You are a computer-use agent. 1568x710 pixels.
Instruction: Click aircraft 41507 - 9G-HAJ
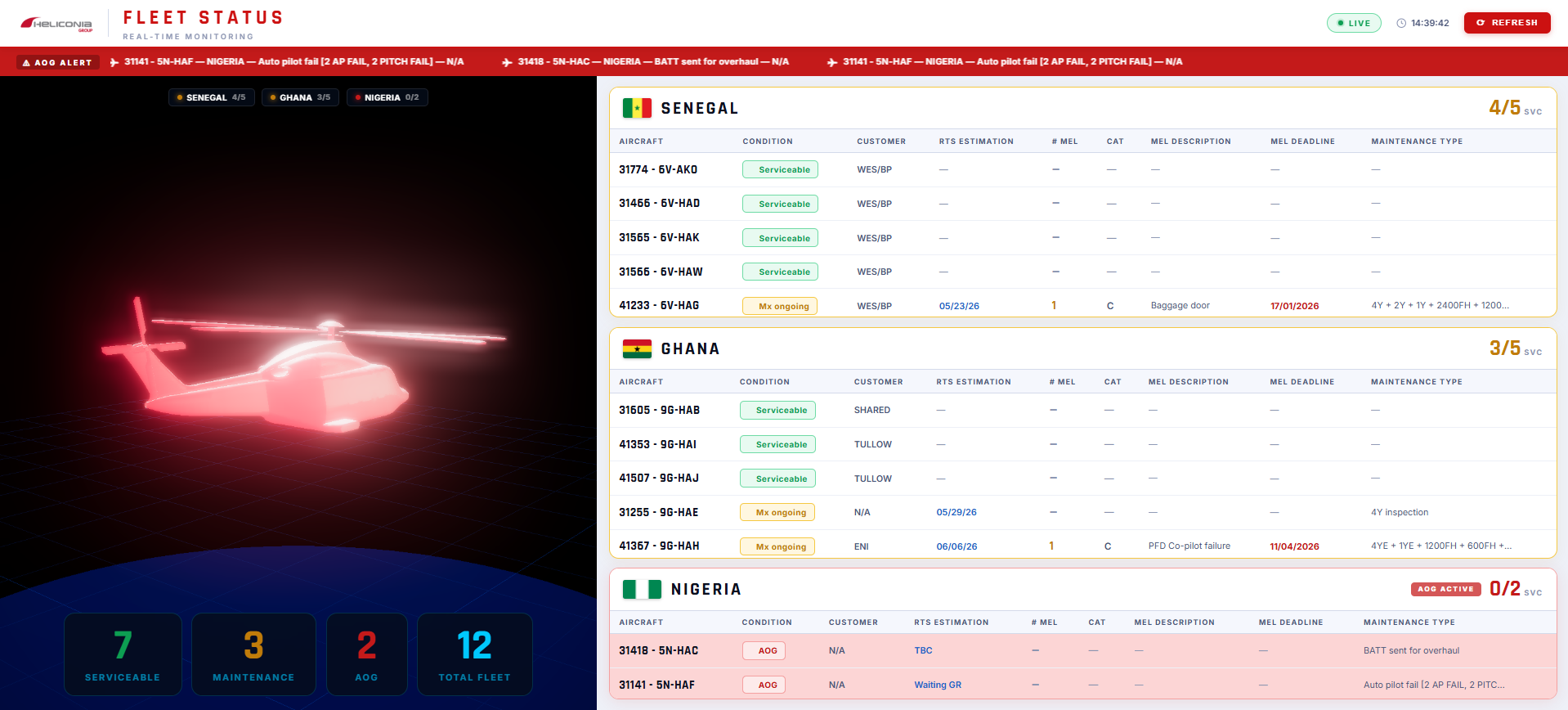click(x=658, y=478)
